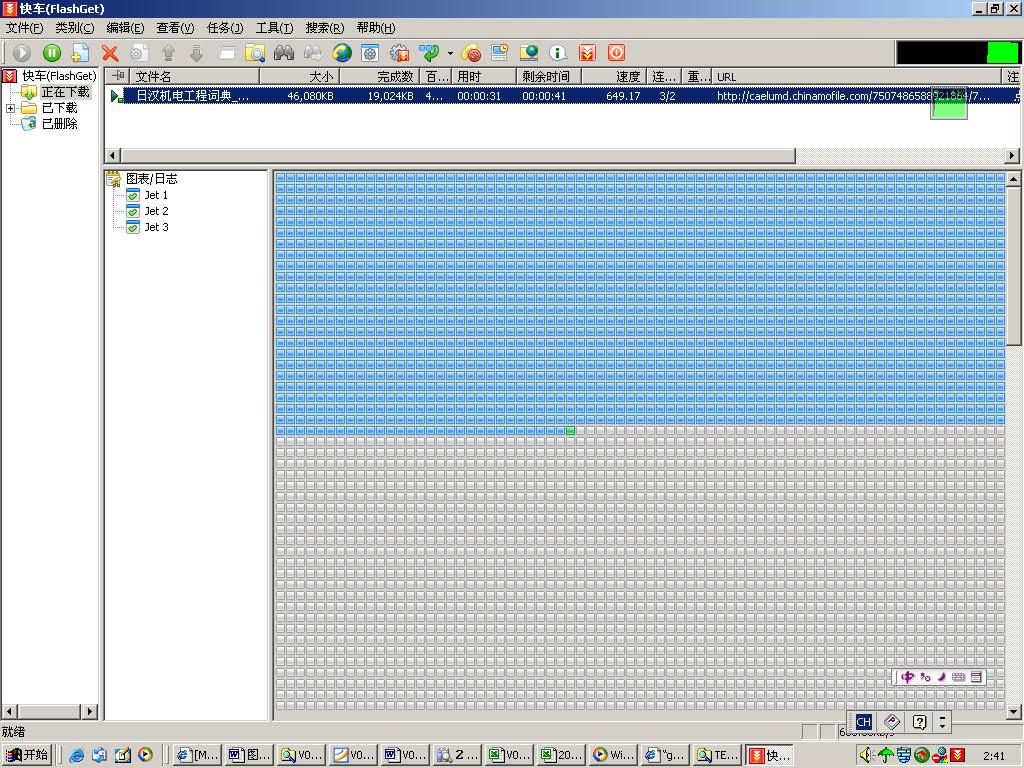Open Internet Explorer from the quick launch
The height and width of the screenshot is (768, 1024).
point(76,755)
